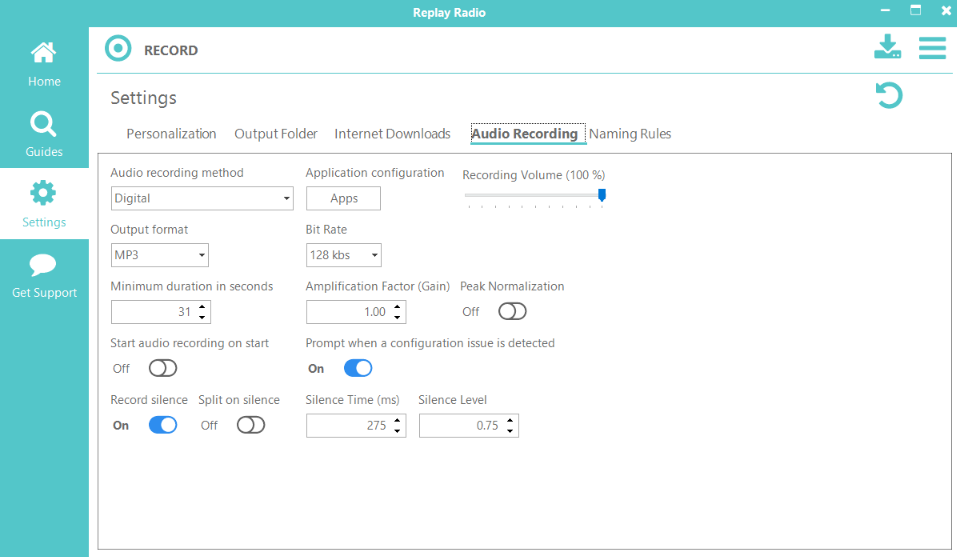Increase Silence Level with up arrow
The image size is (957, 557).
[510, 420]
